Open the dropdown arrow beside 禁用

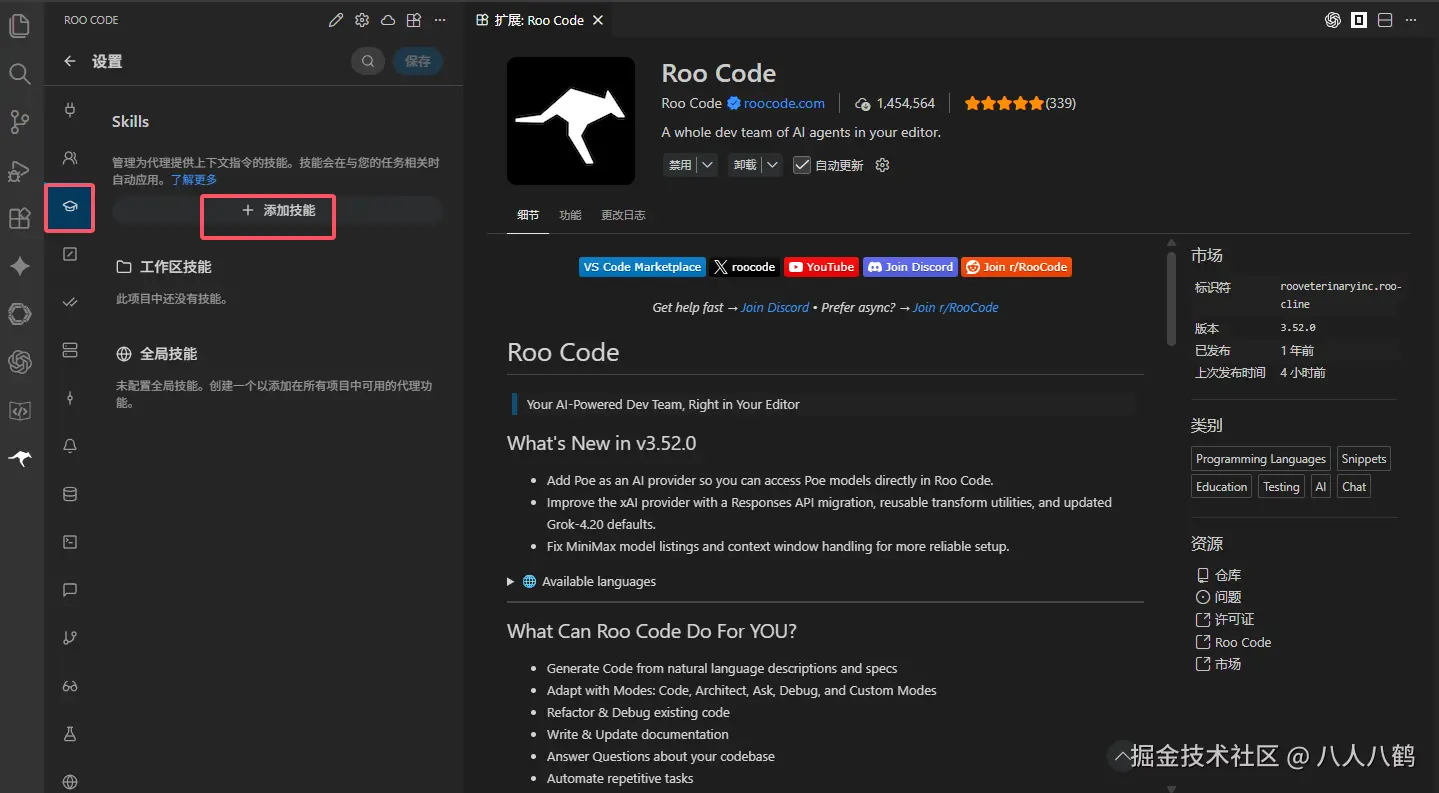pos(707,165)
